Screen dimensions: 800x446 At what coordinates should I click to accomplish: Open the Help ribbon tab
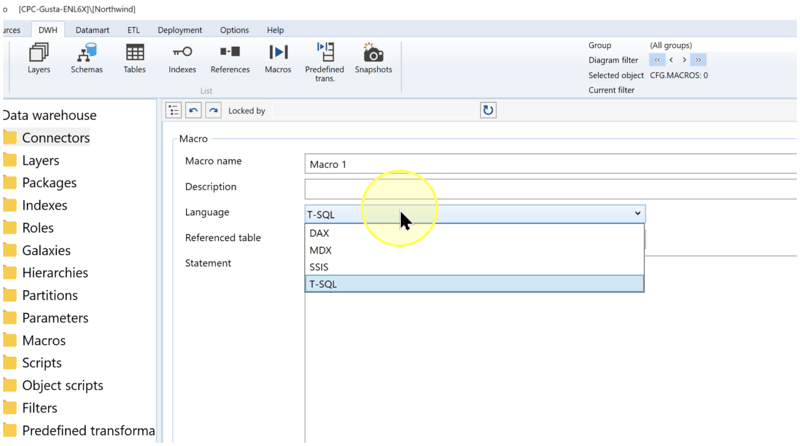tap(275, 30)
